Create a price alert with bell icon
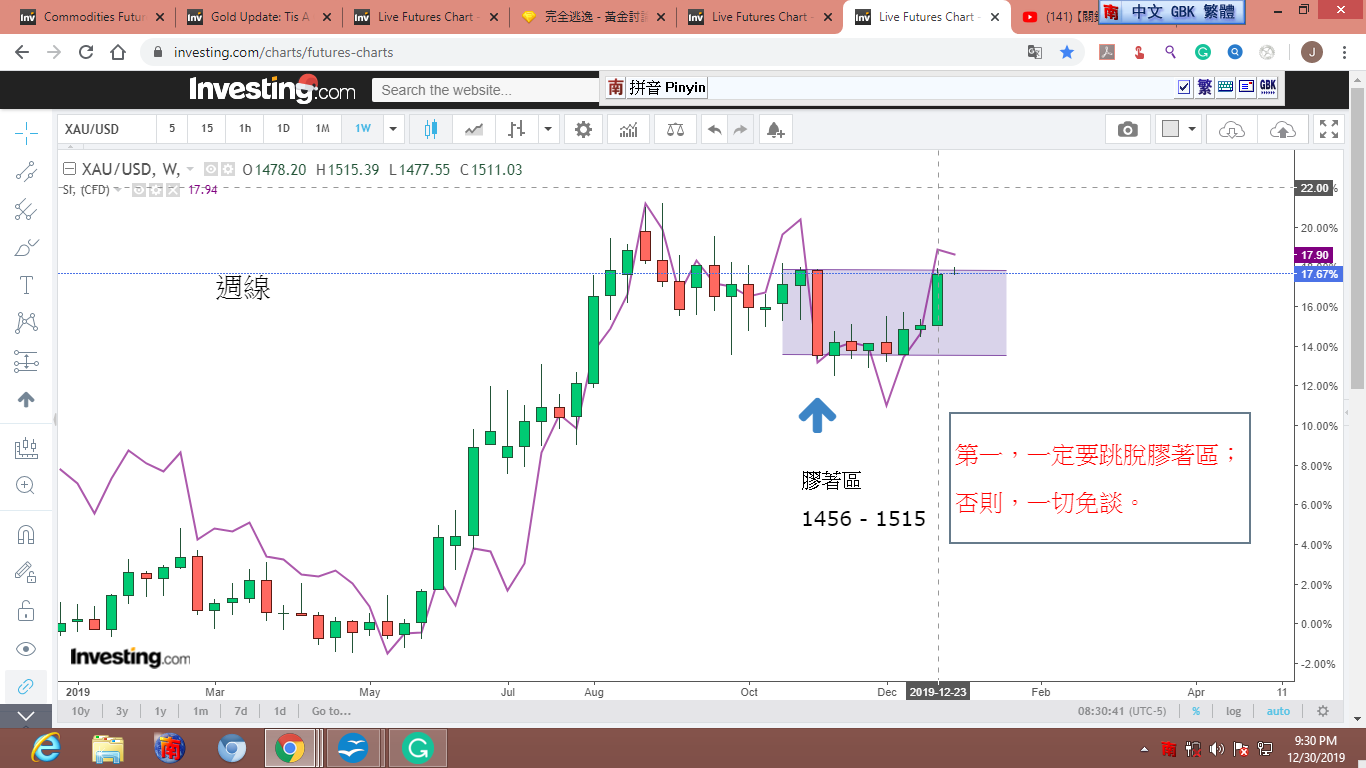The width and height of the screenshot is (1366, 768). (776, 129)
